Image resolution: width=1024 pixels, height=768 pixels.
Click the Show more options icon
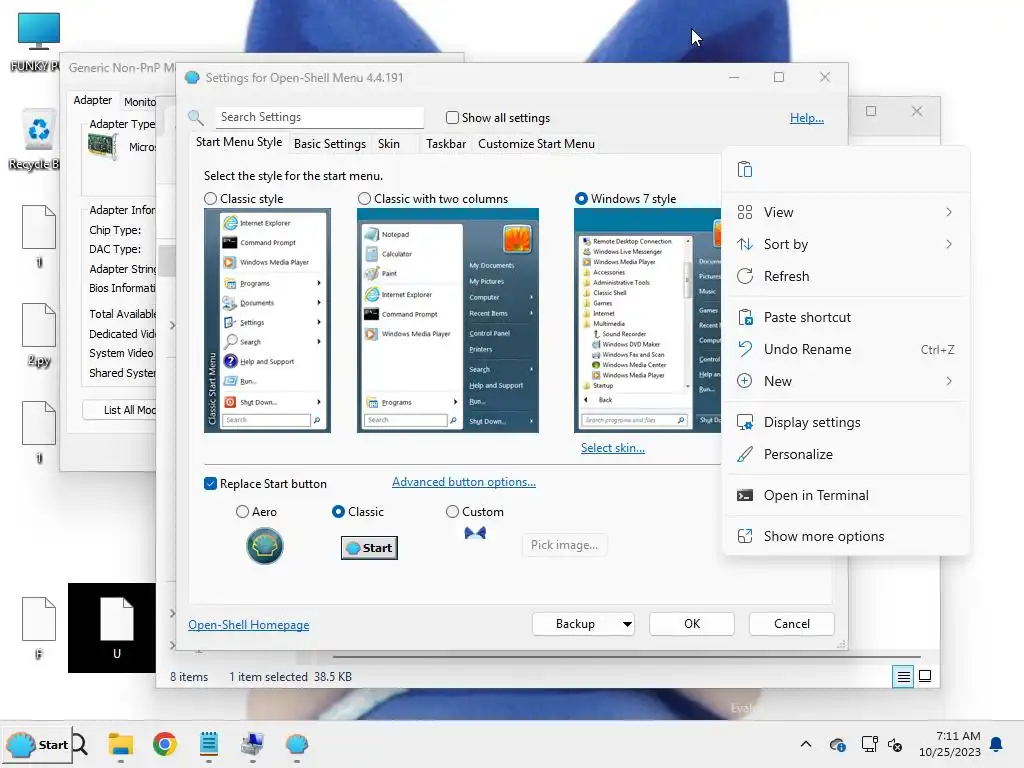coord(744,536)
